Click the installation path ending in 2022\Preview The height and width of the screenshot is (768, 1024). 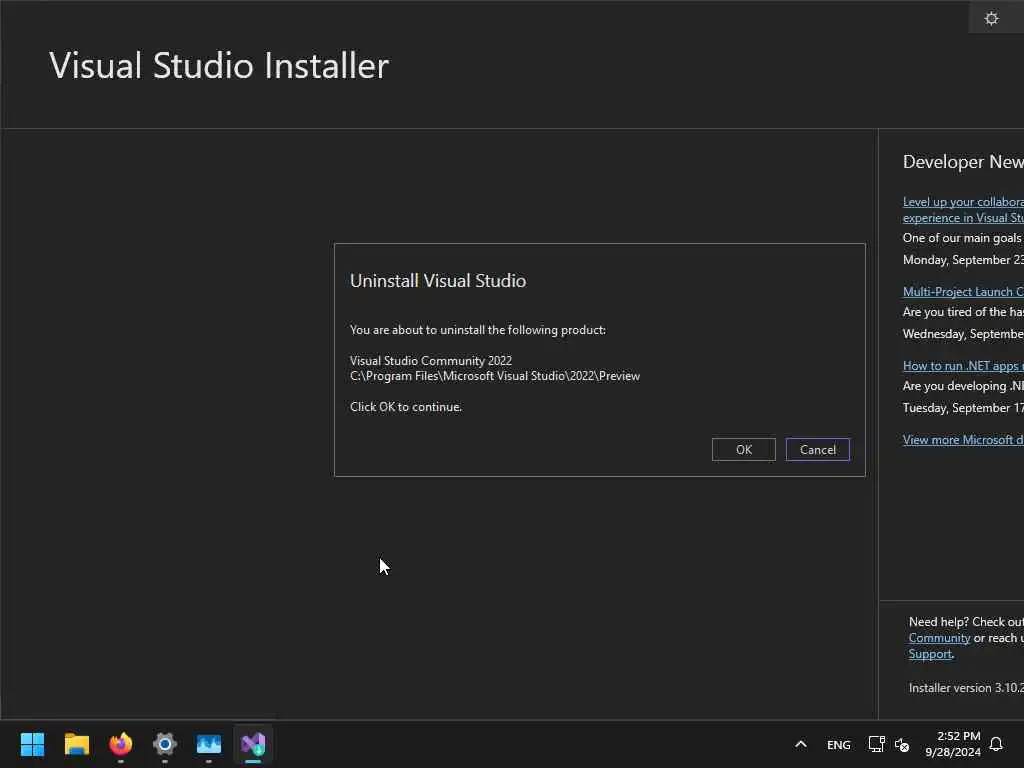click(494, 376)
